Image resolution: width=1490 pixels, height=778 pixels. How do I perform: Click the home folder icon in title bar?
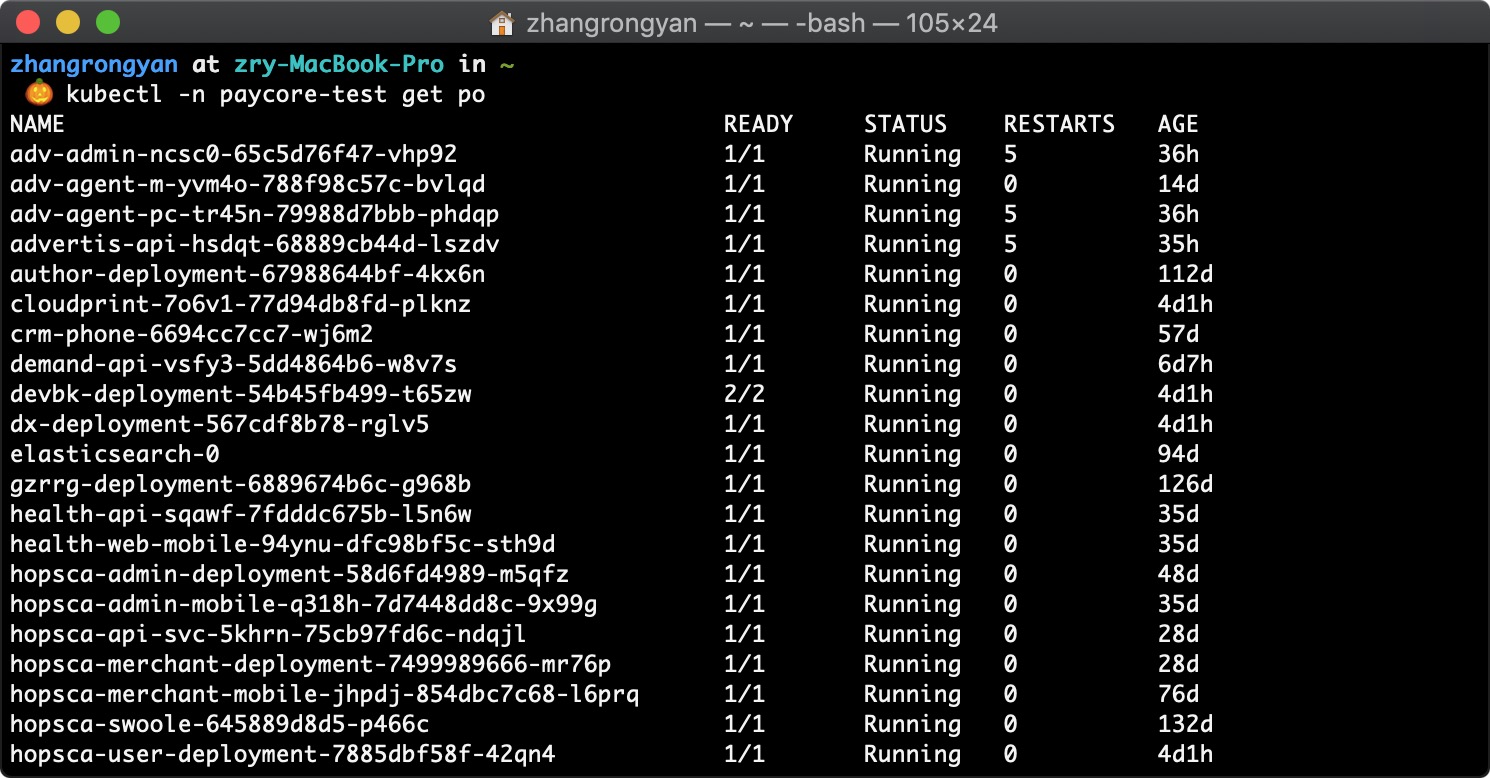coord(502,23)
